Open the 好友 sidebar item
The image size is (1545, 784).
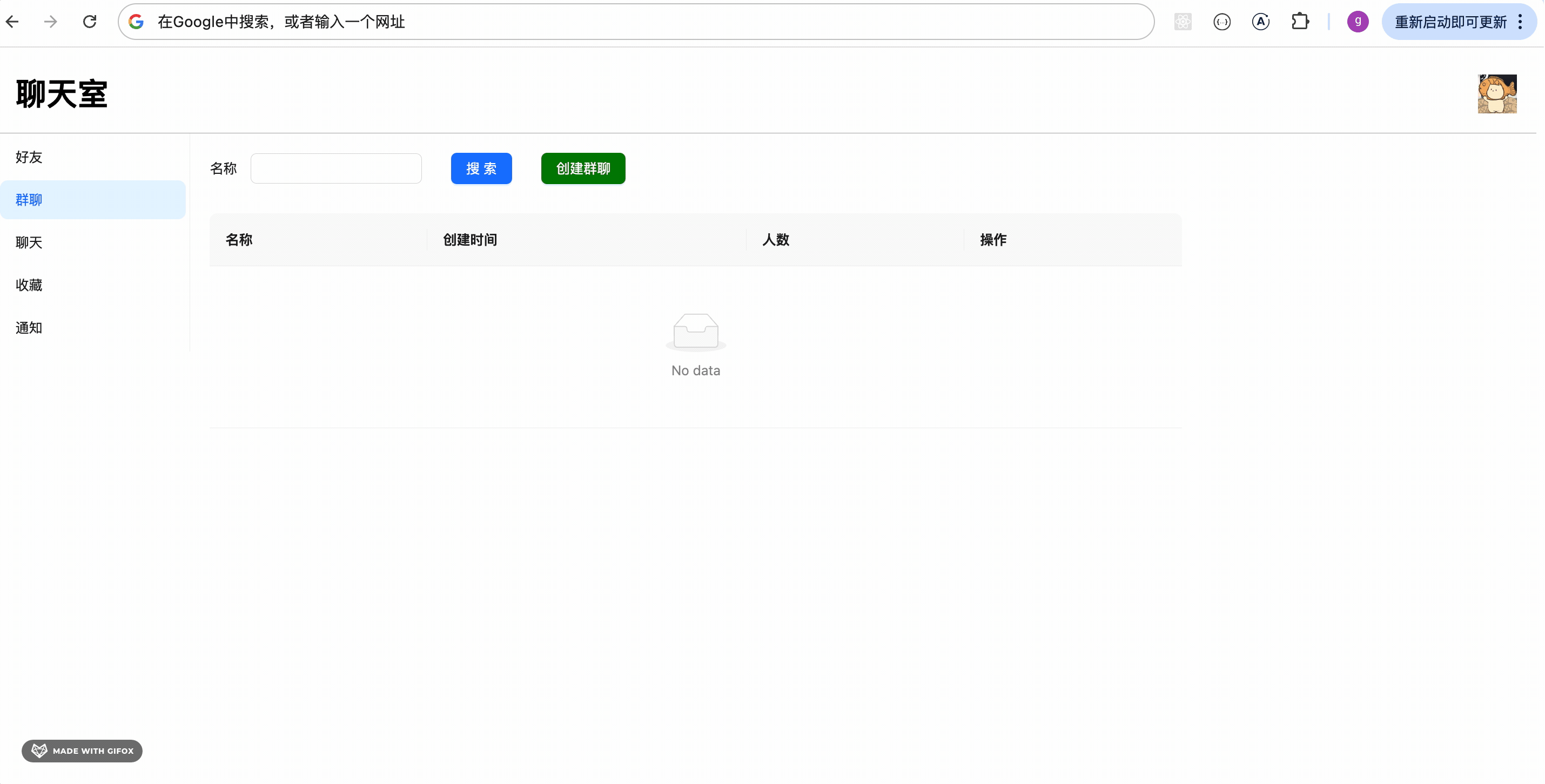pos(29,157)
